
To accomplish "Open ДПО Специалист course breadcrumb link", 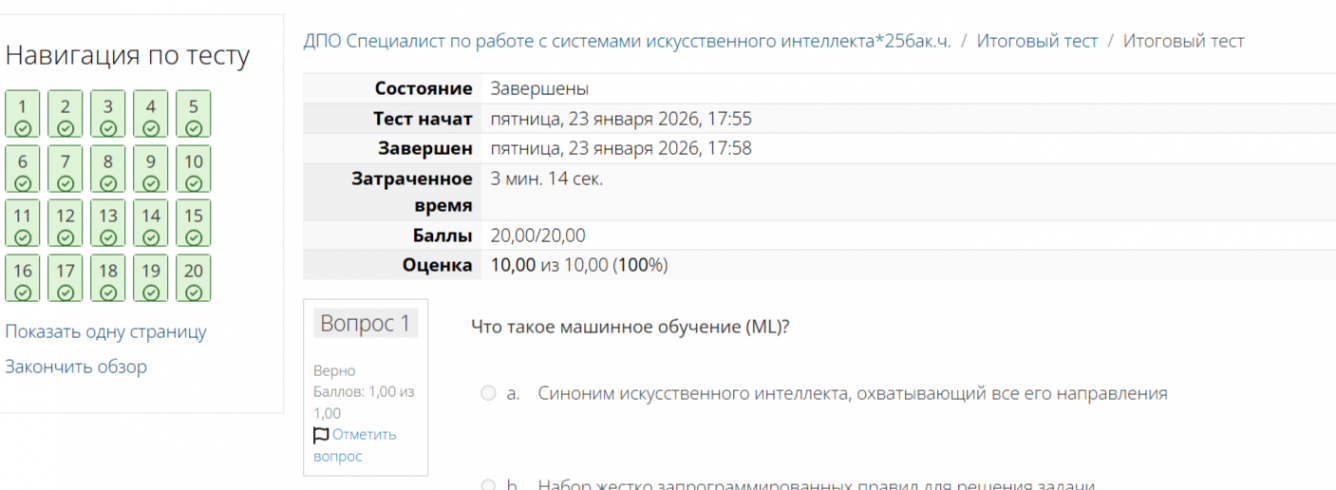I will pos(627,41).
